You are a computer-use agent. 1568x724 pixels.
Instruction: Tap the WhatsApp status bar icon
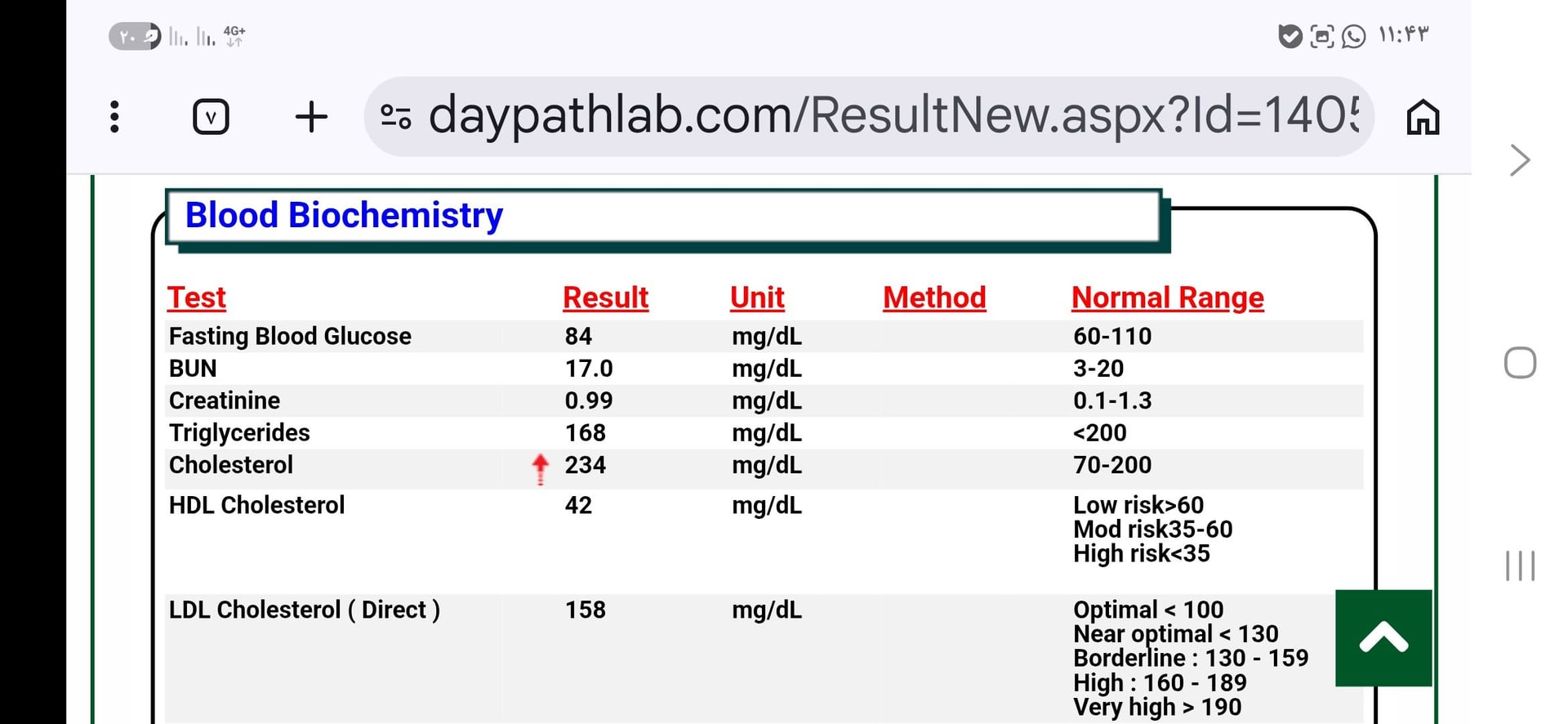pos(1353,36)
